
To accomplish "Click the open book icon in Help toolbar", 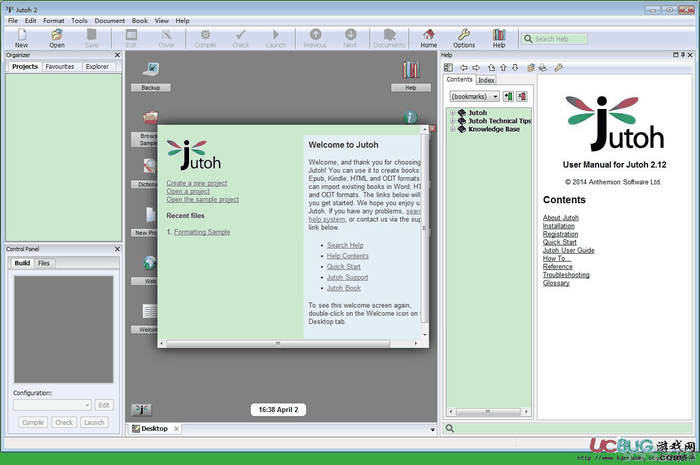I will [531, 67].
